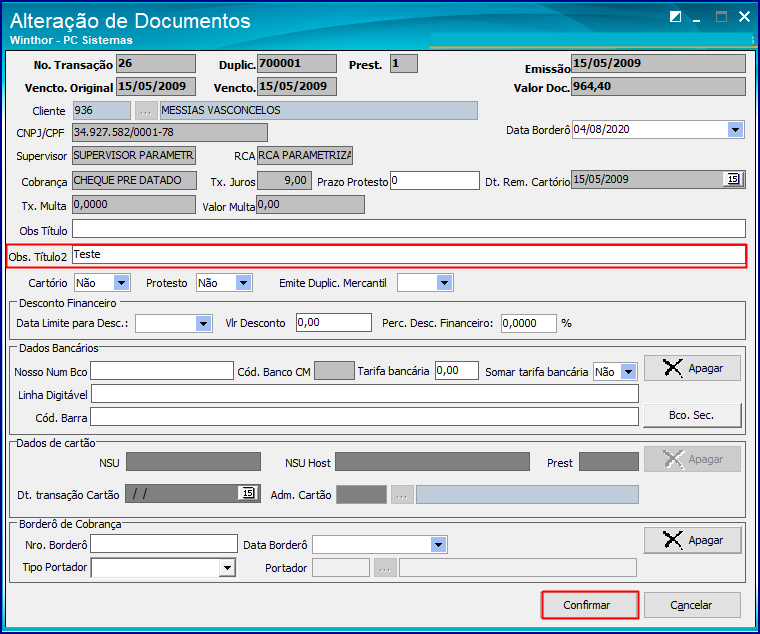
Task: Minimize the Alteração de Documentos window
Action: [x=697, y=18]
